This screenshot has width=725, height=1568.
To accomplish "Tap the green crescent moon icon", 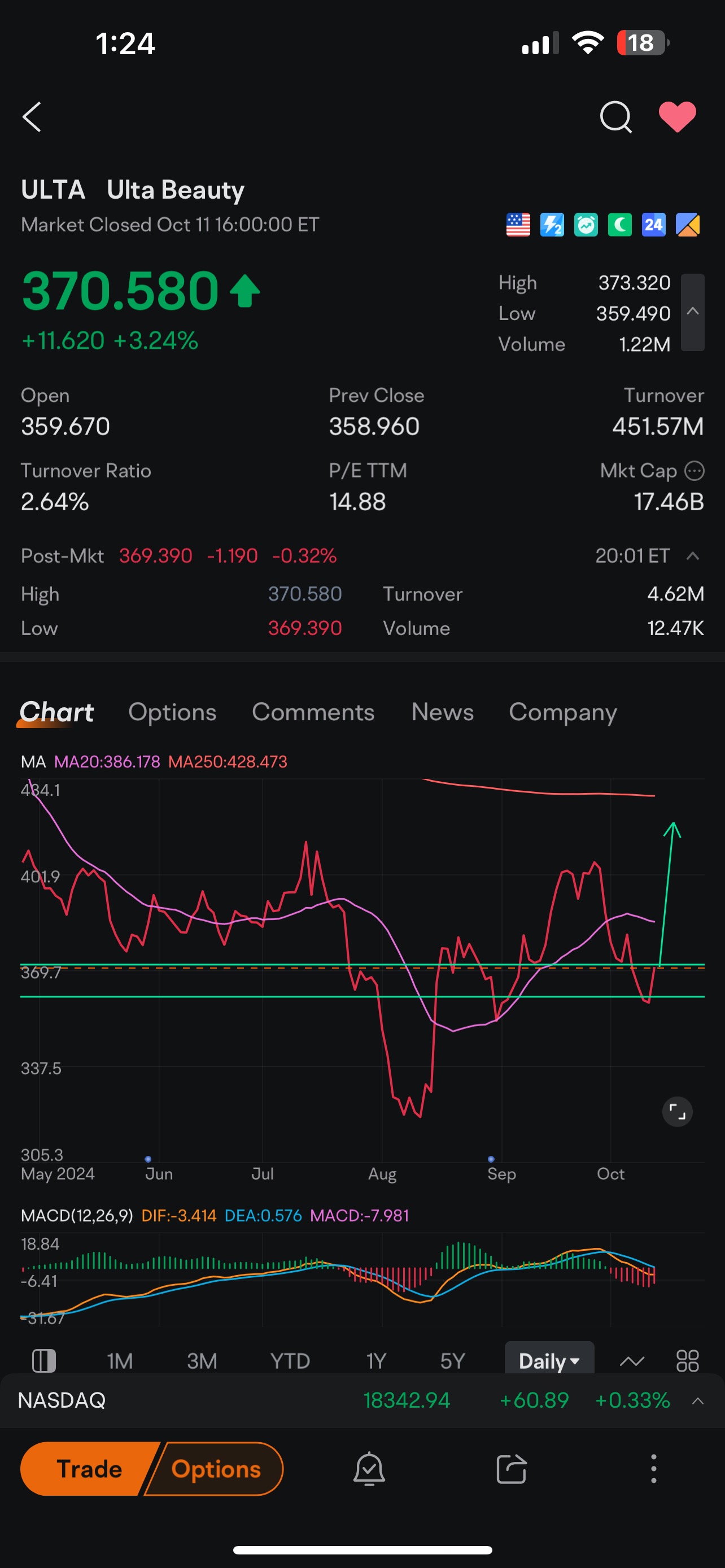I will tap(621, 225).
